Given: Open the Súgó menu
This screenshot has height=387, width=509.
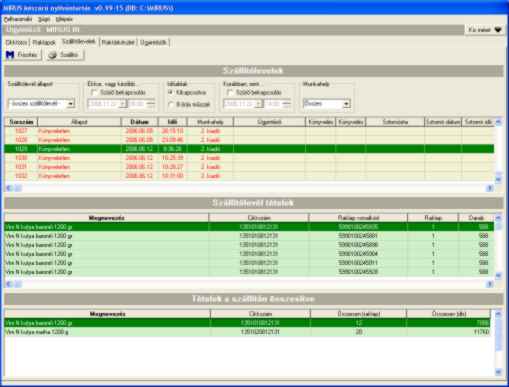Looking at the screenshot, I should pos(44,19).
